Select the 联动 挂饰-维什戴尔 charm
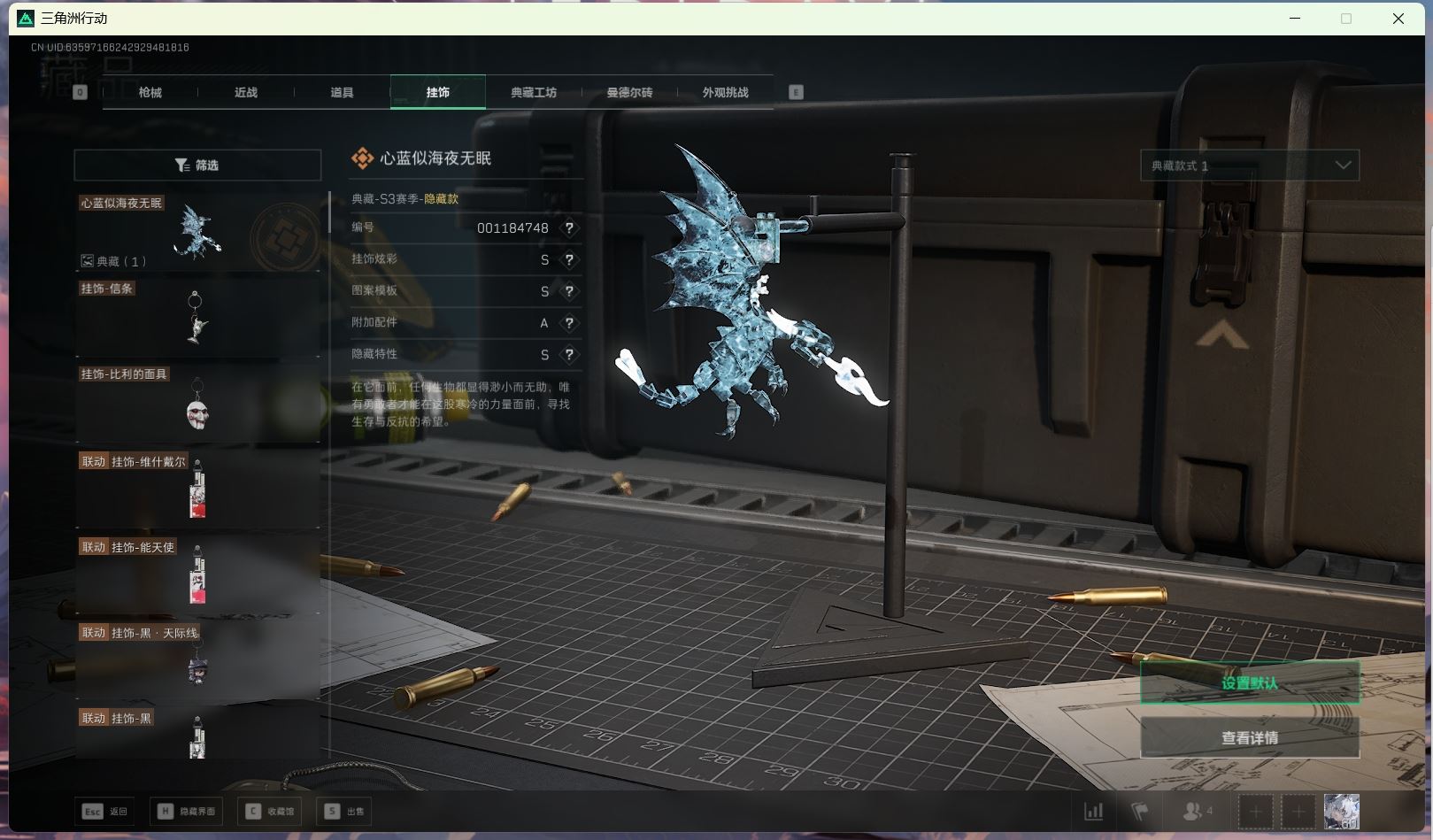The image size is (1433, 840). click(x=196, y=487)
